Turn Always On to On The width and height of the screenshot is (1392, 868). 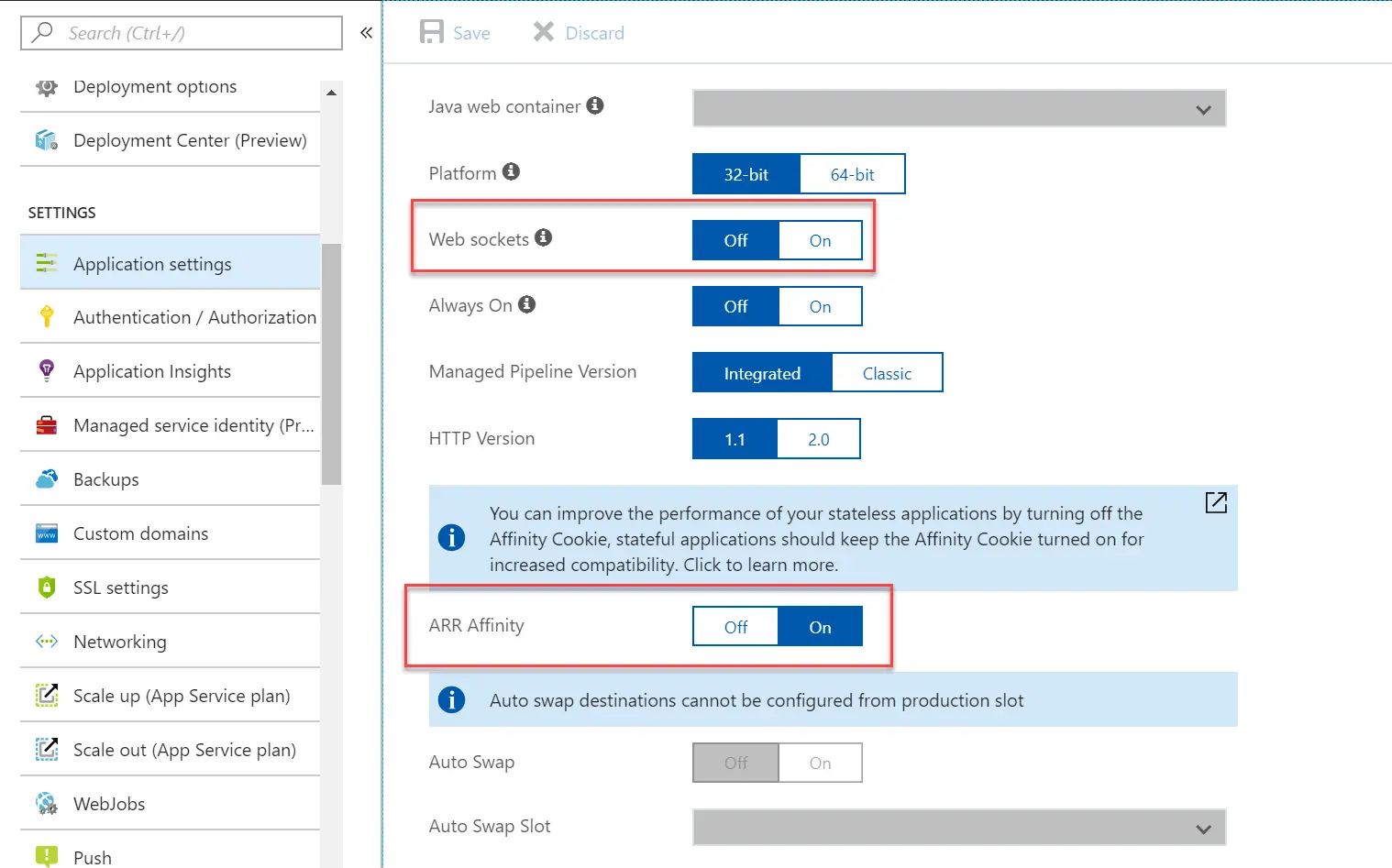pos(820,306)
